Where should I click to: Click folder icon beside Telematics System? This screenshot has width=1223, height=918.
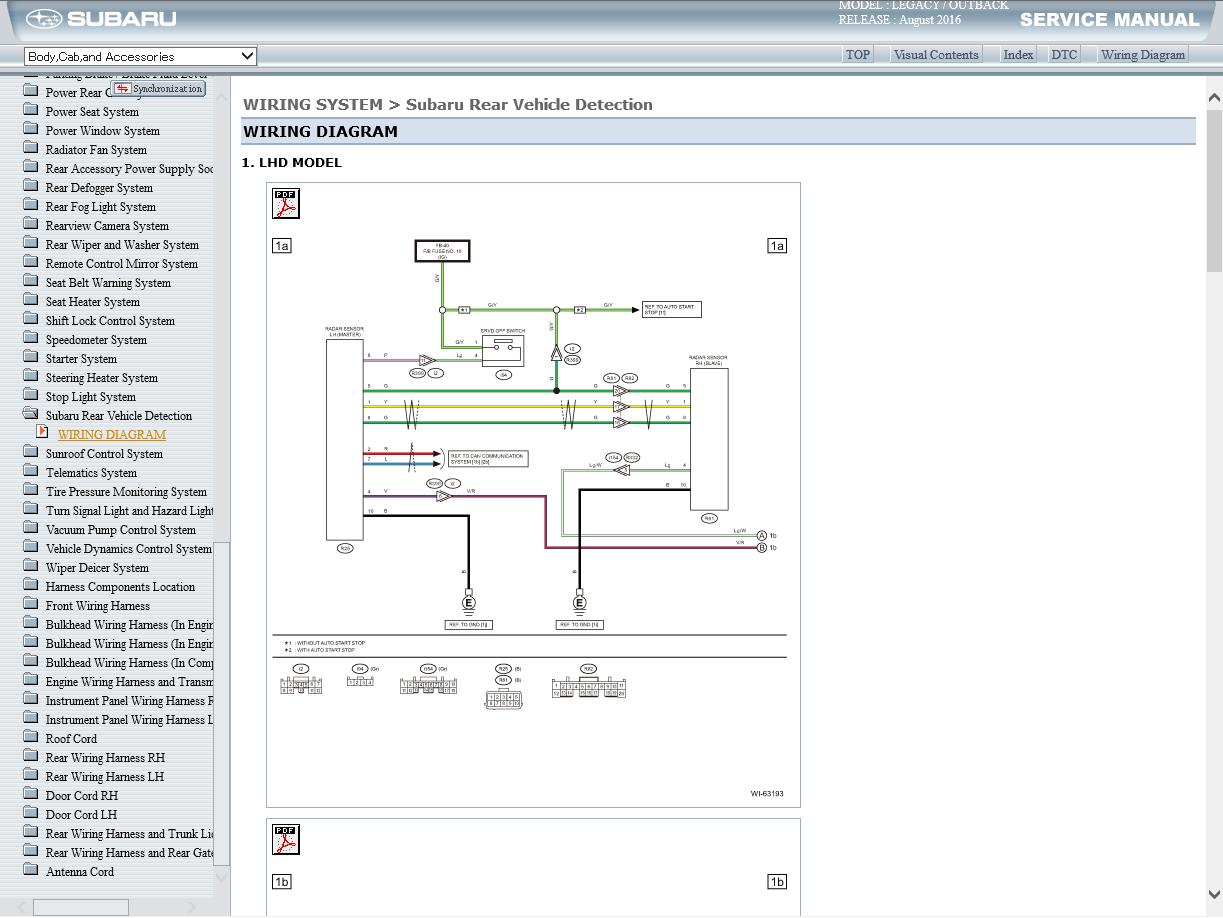(30, 472)
